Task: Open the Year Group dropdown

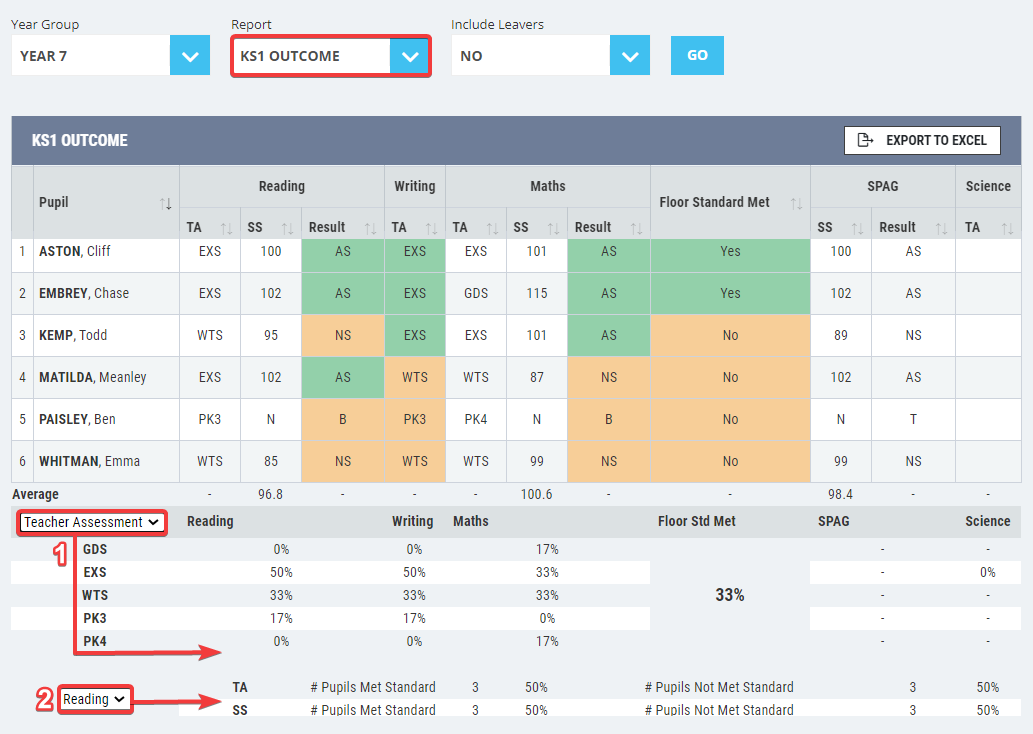Action: 190,56
